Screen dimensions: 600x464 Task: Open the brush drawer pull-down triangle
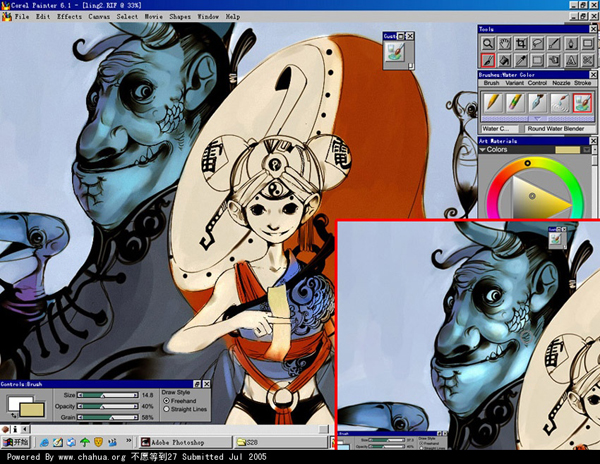pyautogui.click(x=537, y=118)
